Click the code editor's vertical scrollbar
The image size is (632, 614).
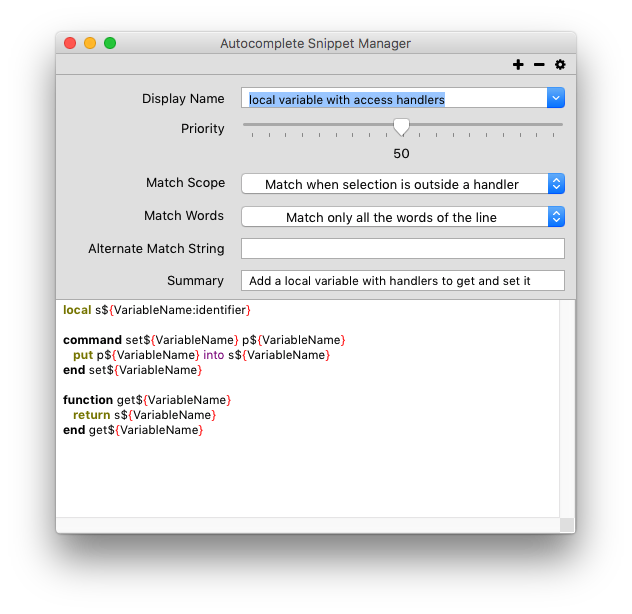pos(567,408)
